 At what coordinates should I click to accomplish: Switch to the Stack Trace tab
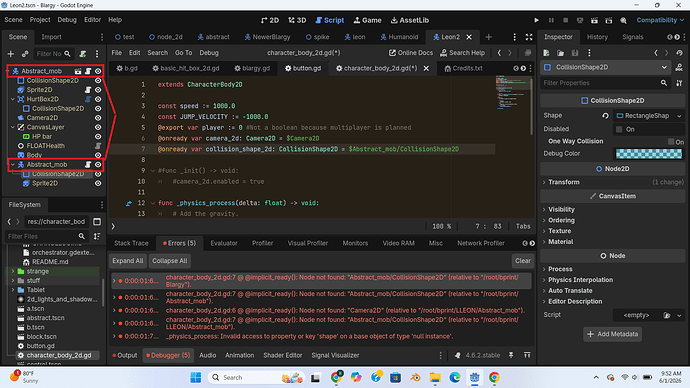click(x=131, y=243)
